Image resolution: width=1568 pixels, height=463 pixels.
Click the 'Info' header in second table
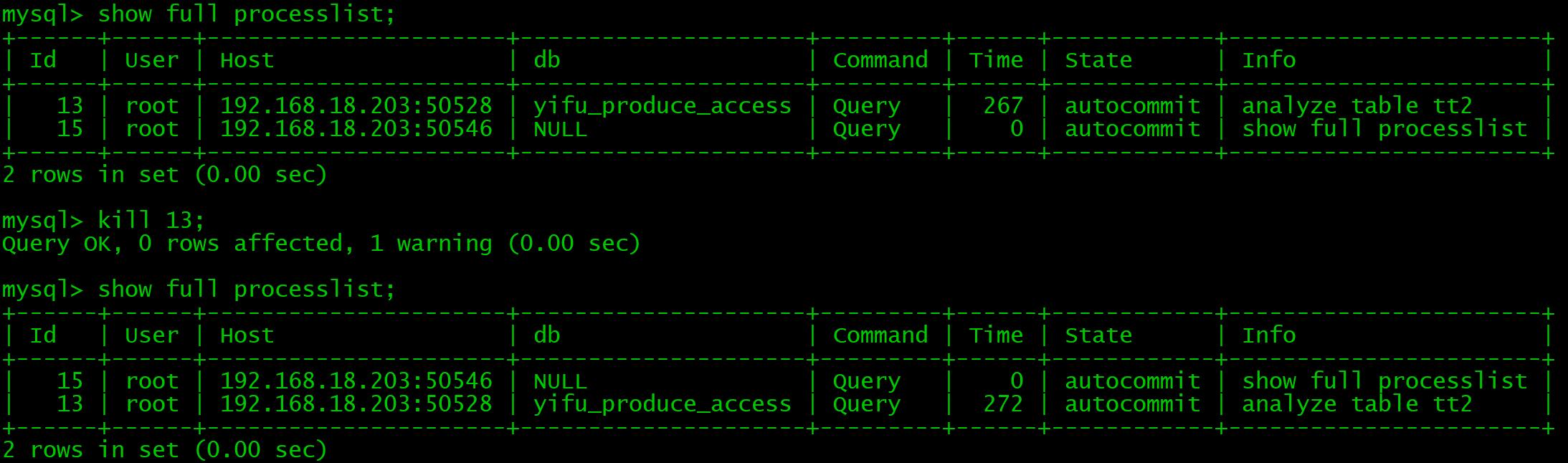(1268, 335)
